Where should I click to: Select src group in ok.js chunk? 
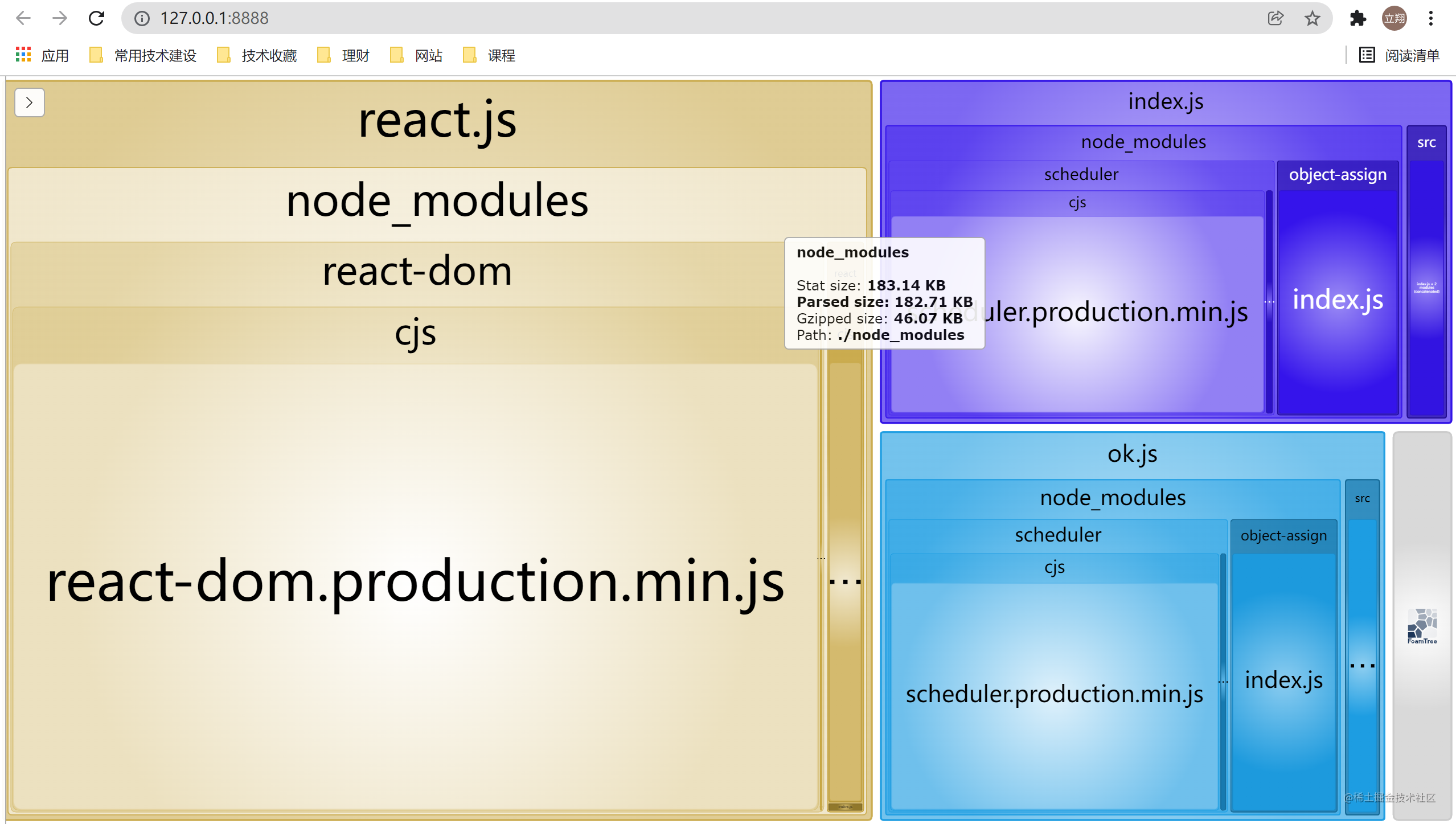click(1362, 499)
